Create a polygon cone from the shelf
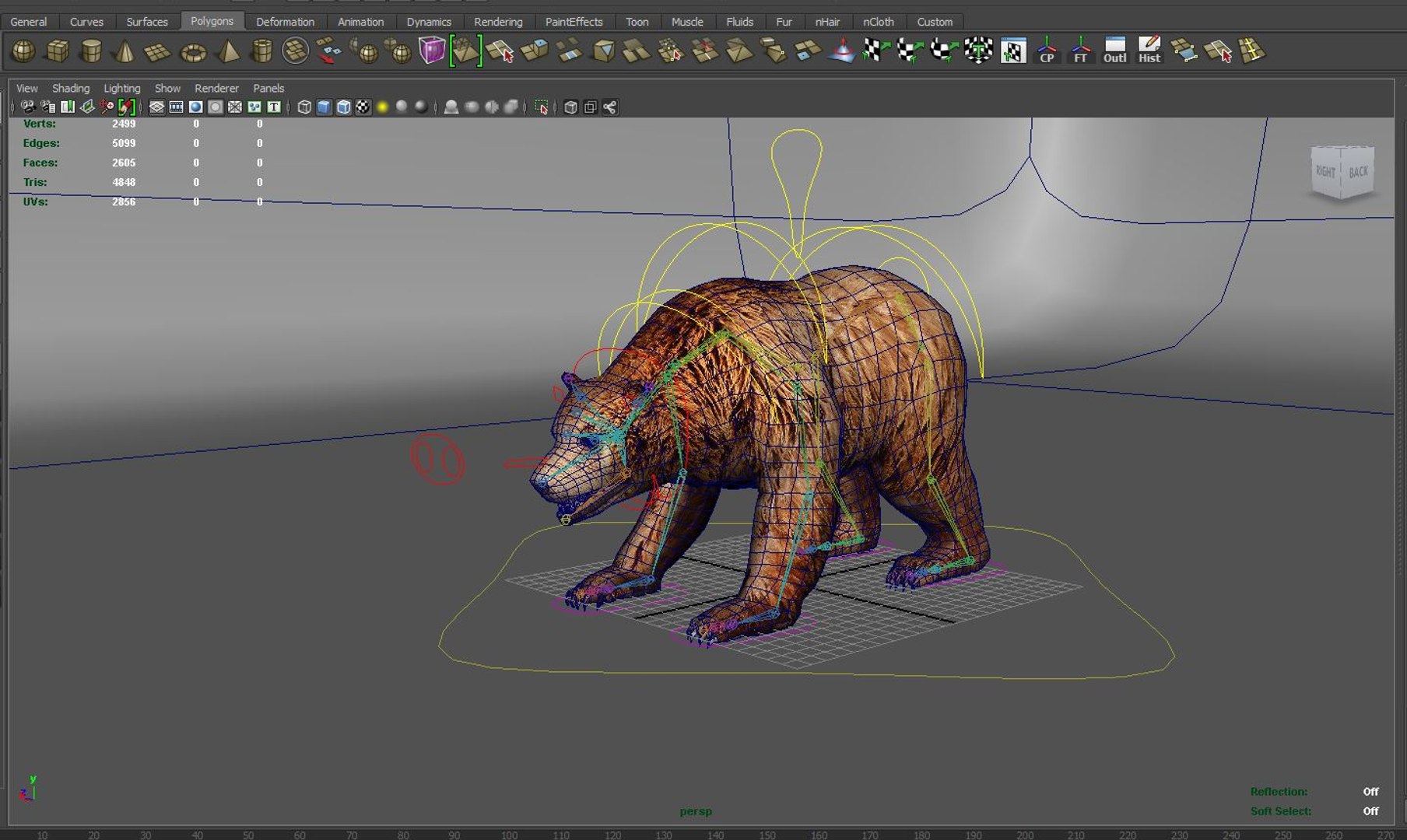The height and width of the screenshot is (840, 1407). pos(125,52)
